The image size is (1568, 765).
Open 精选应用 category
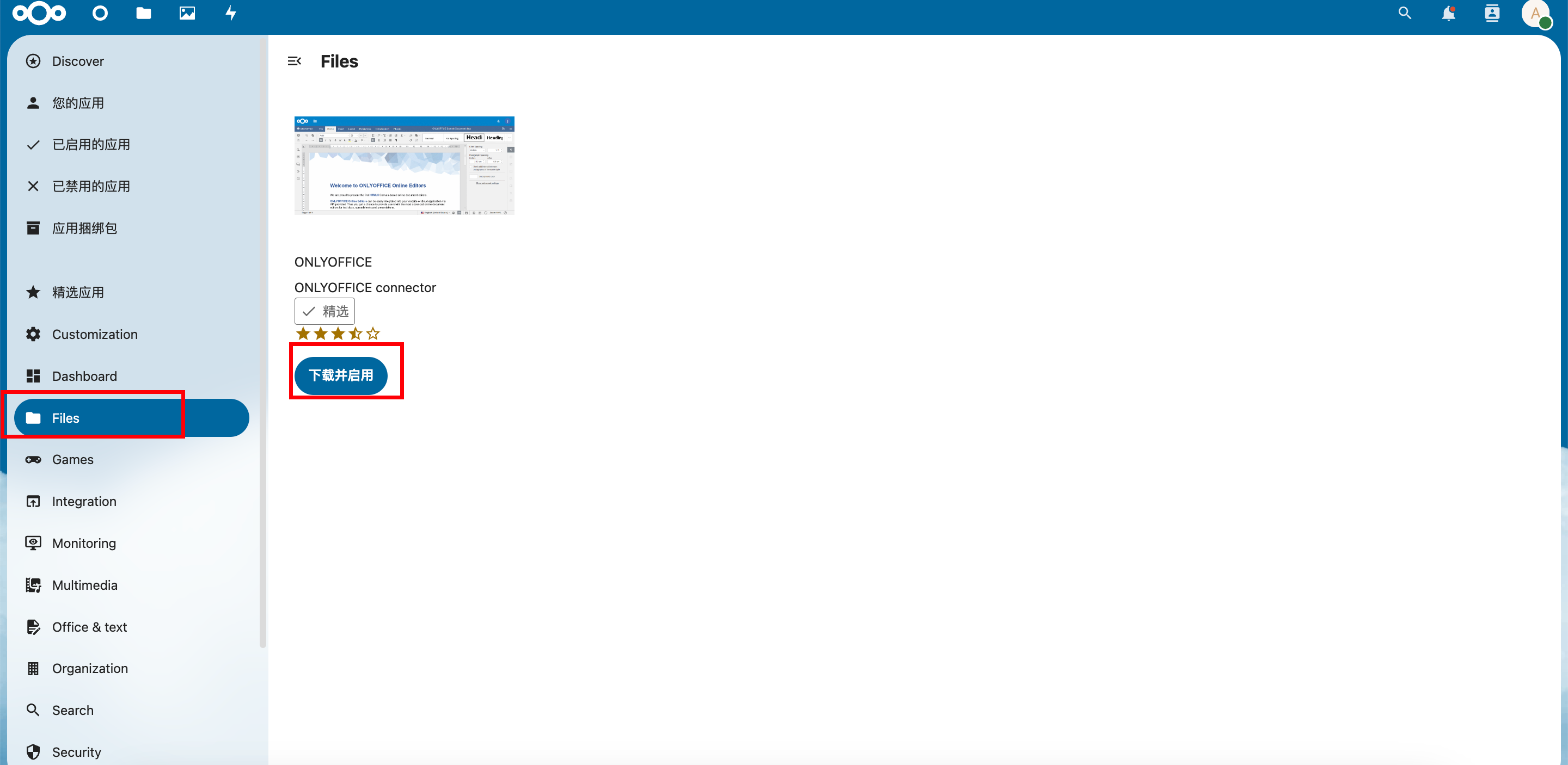[x=131, y=293]
